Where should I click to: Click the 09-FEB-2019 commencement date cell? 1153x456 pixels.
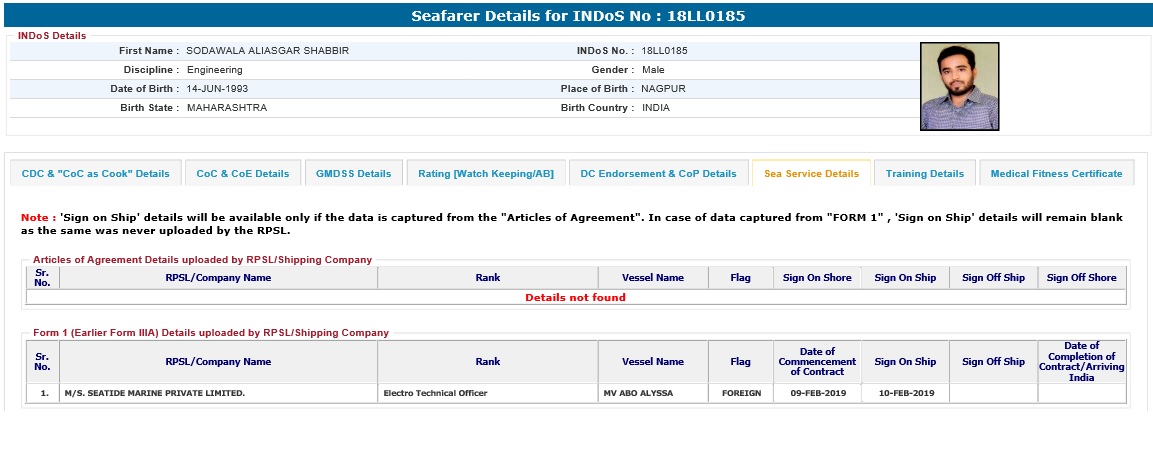click(x=817, y=393)
